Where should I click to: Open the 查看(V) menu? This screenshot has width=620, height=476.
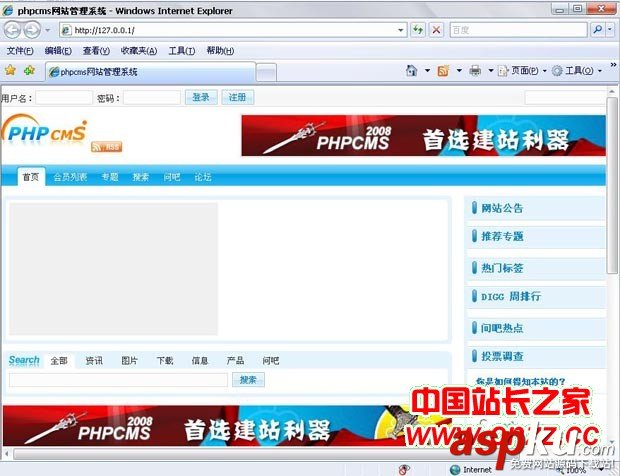[x=96, y=51]
